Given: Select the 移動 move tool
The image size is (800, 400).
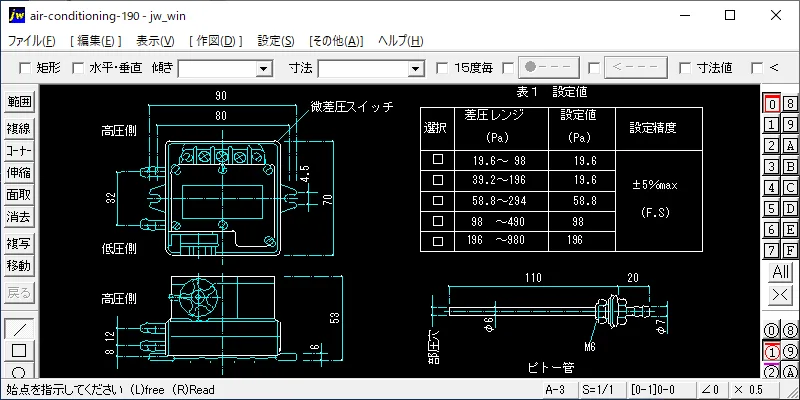Looking at the screenshot, I should coord(19,266).
